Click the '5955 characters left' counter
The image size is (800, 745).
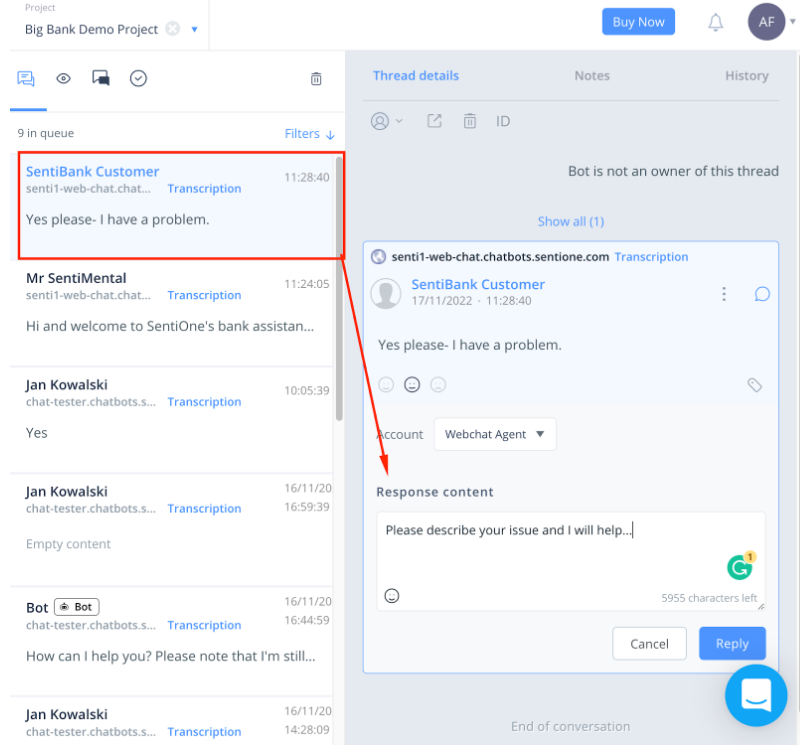tap(709, 598)
